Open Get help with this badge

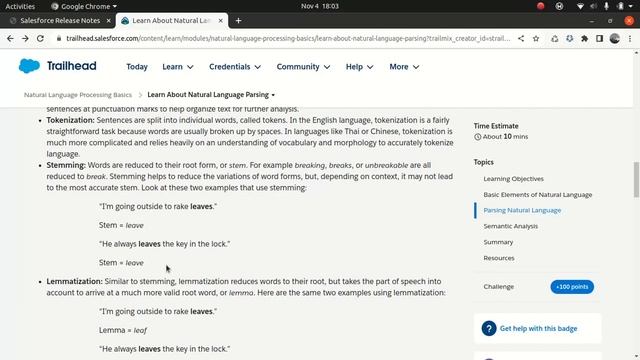538,329
